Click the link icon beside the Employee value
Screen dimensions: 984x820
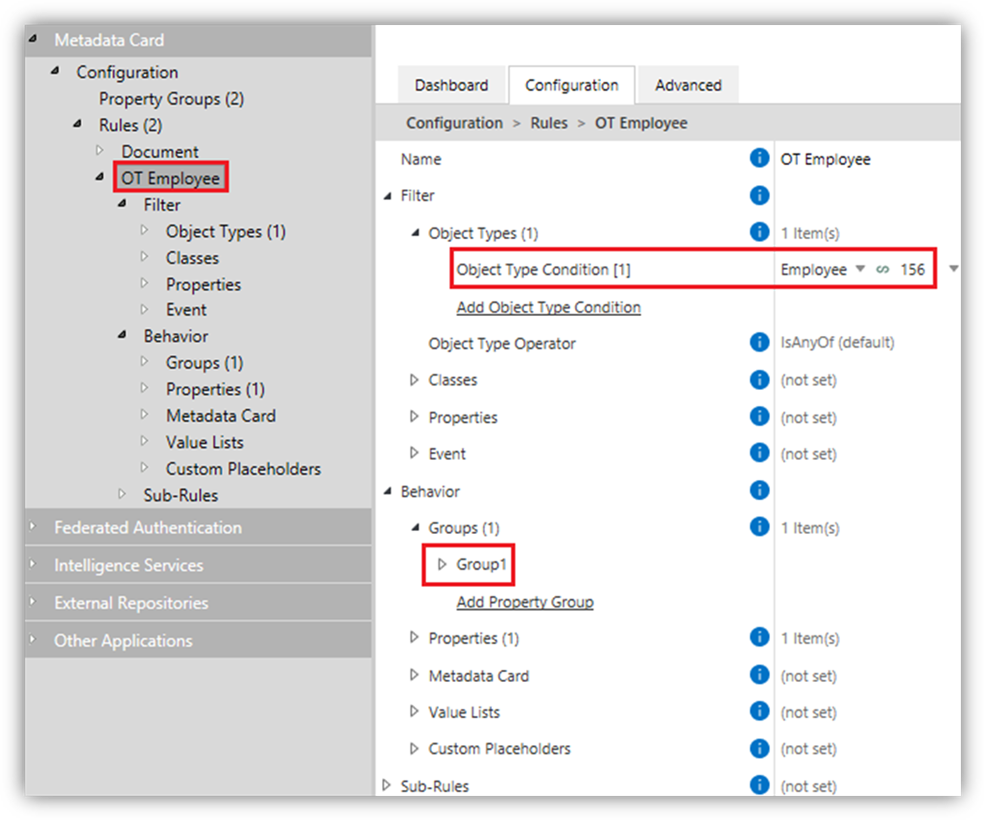pyautogui.click(x=885, y=268)
